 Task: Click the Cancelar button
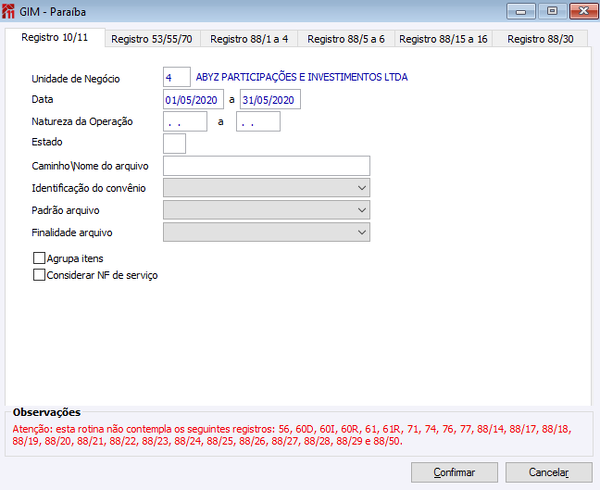pos(549,472)
